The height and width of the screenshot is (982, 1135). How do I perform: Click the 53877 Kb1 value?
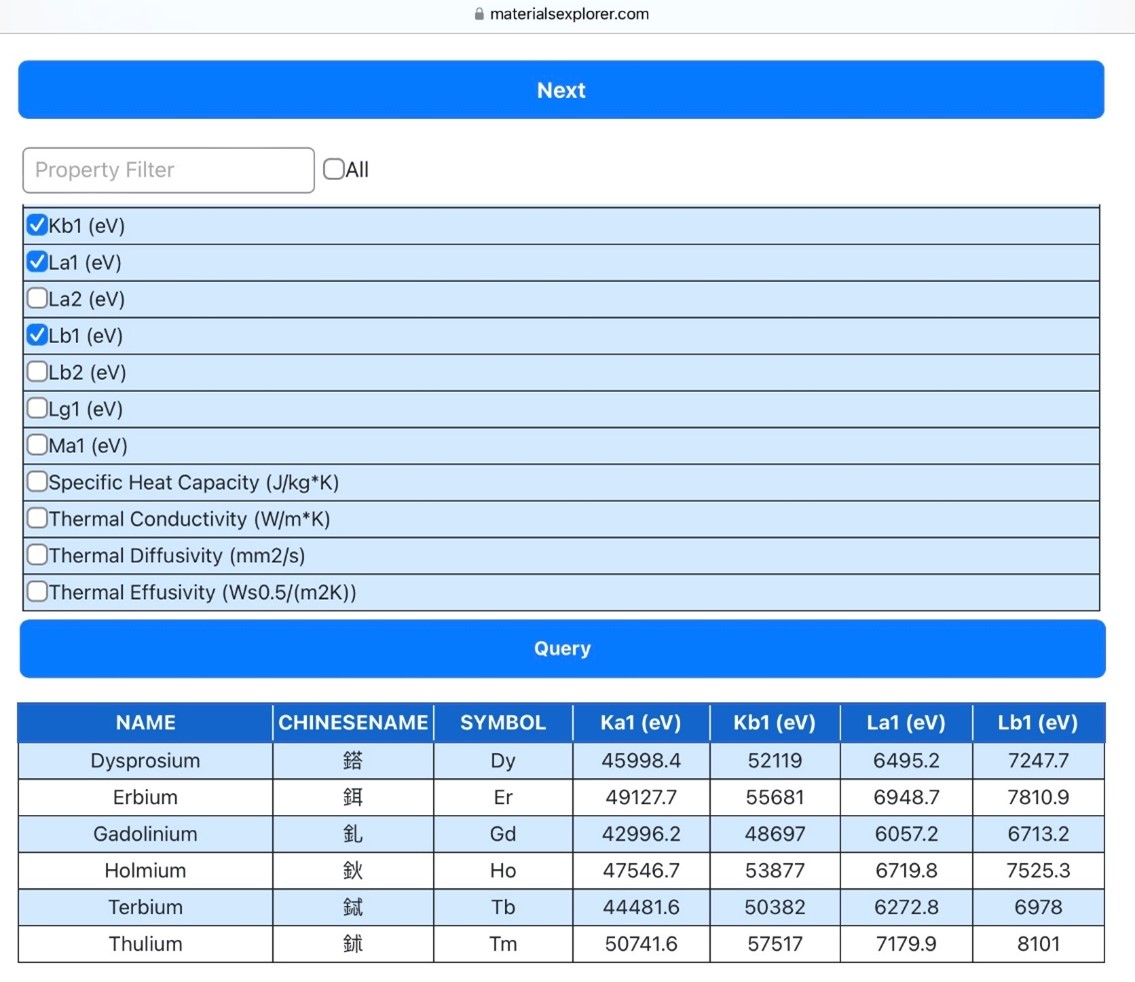tap(775, 871)
